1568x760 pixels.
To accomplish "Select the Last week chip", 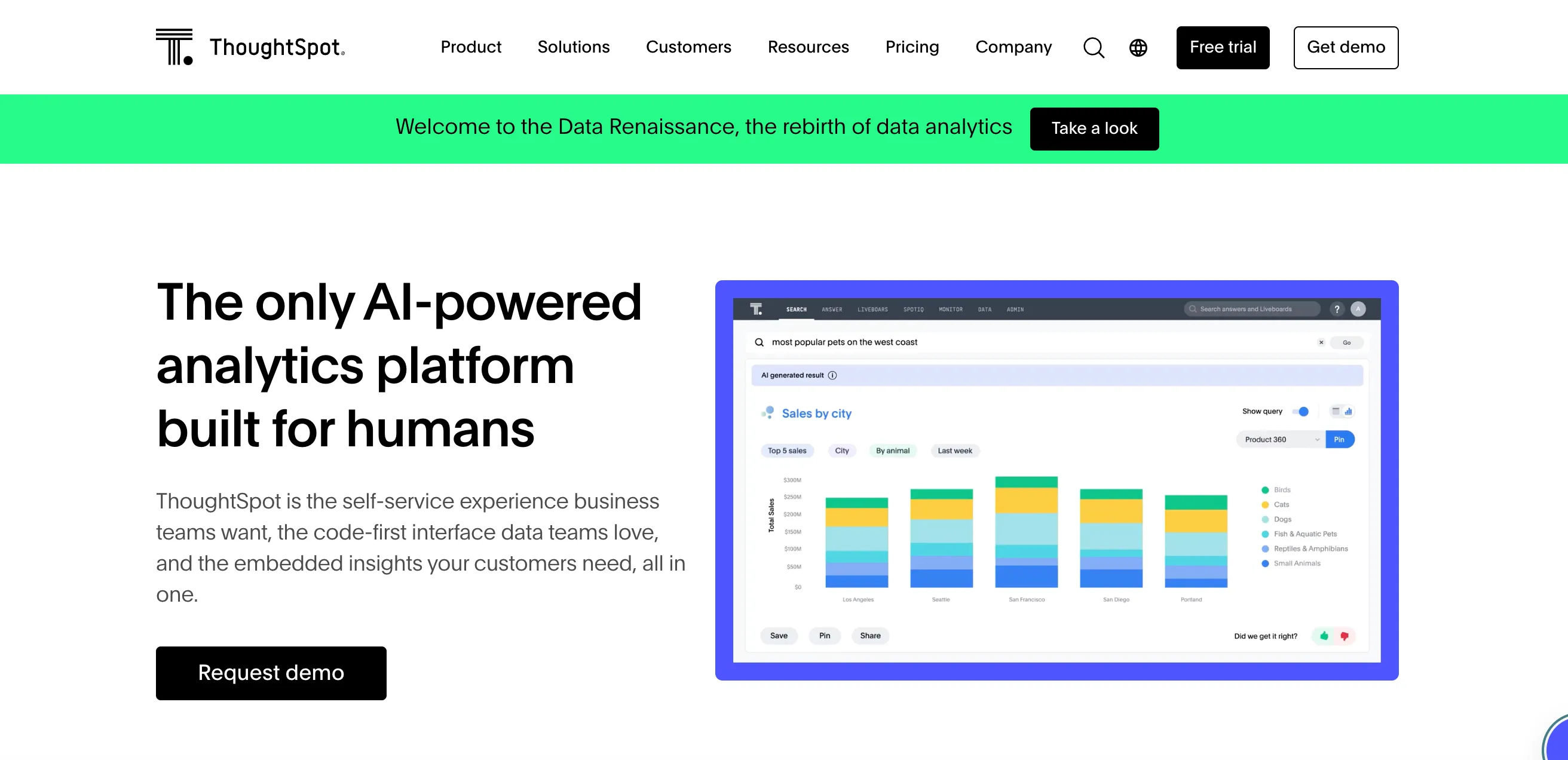I will coord(954,451).
